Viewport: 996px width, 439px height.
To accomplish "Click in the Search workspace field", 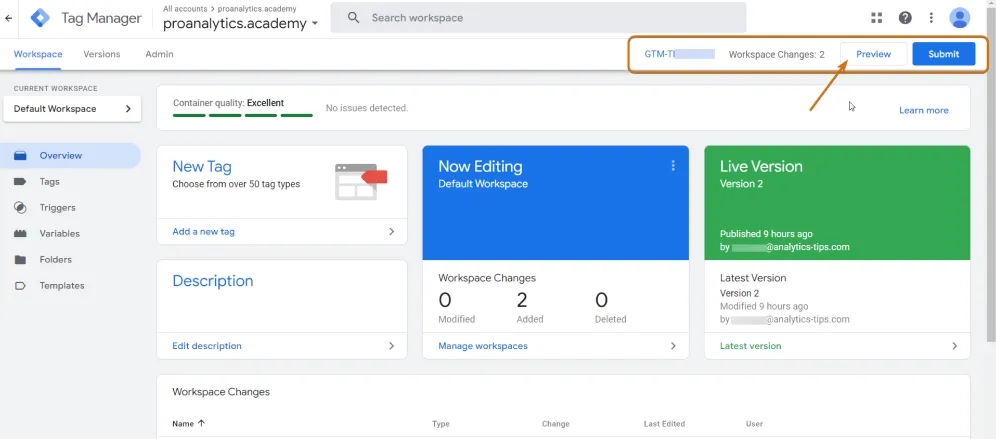I will point(539,18).
